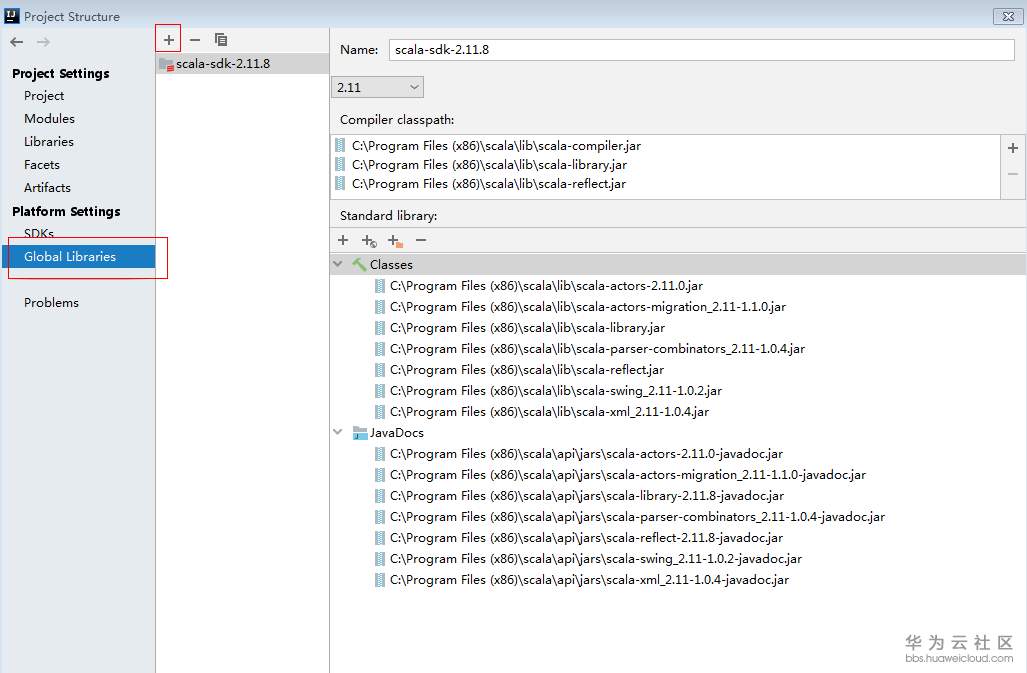1027x673 pixels.
Task: Select scala-library.jar under Classes
Action: [x=527, y=327]
